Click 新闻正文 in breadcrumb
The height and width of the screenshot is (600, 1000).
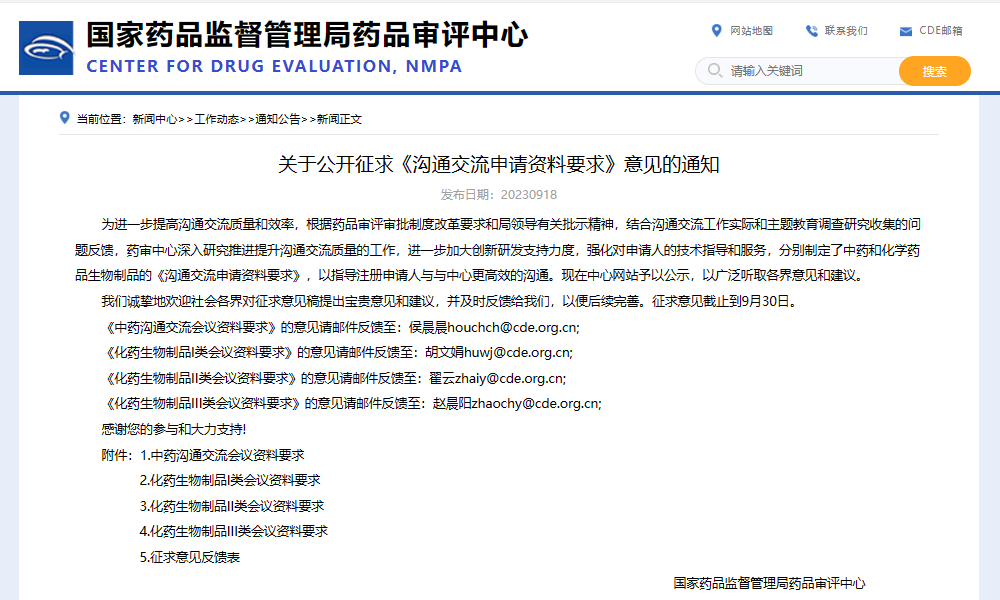pyautogui.click(x=339, y=119)
